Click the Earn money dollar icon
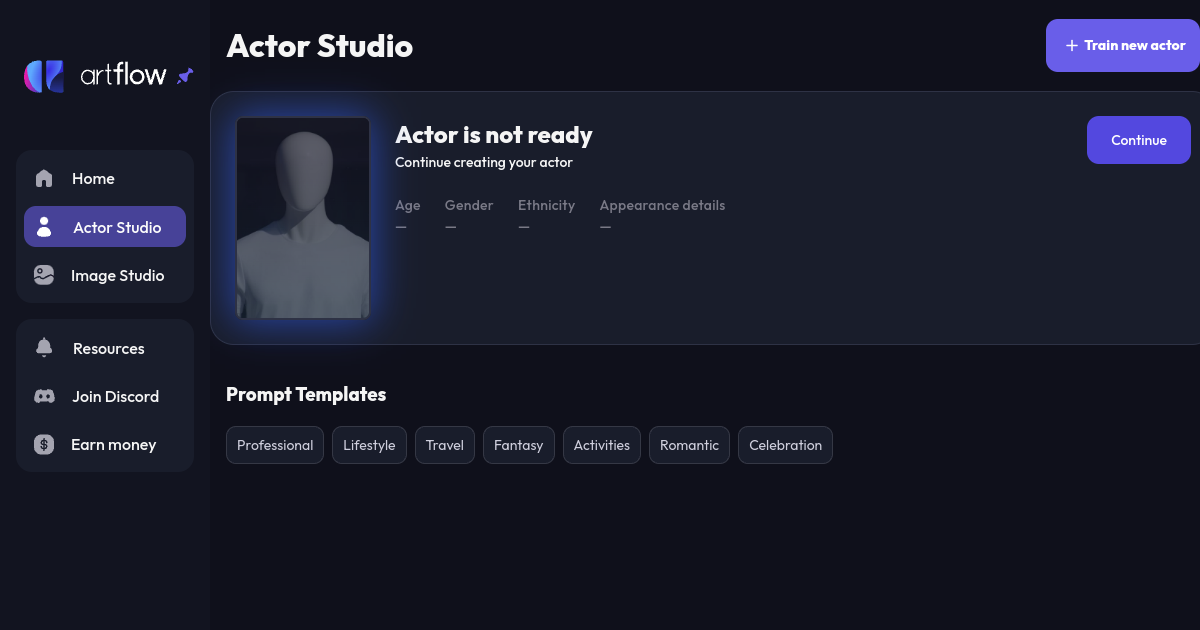 44,445
